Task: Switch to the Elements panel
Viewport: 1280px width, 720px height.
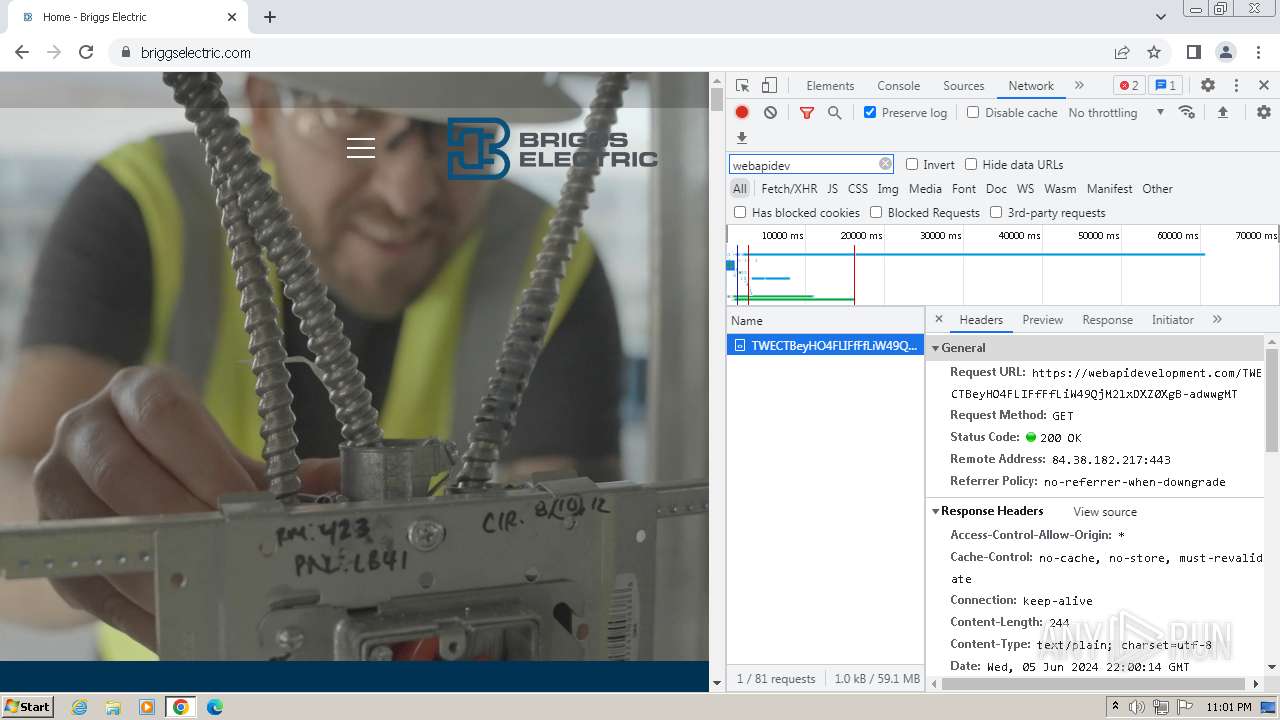Action: pyautogui.click(x=830, y=86)
